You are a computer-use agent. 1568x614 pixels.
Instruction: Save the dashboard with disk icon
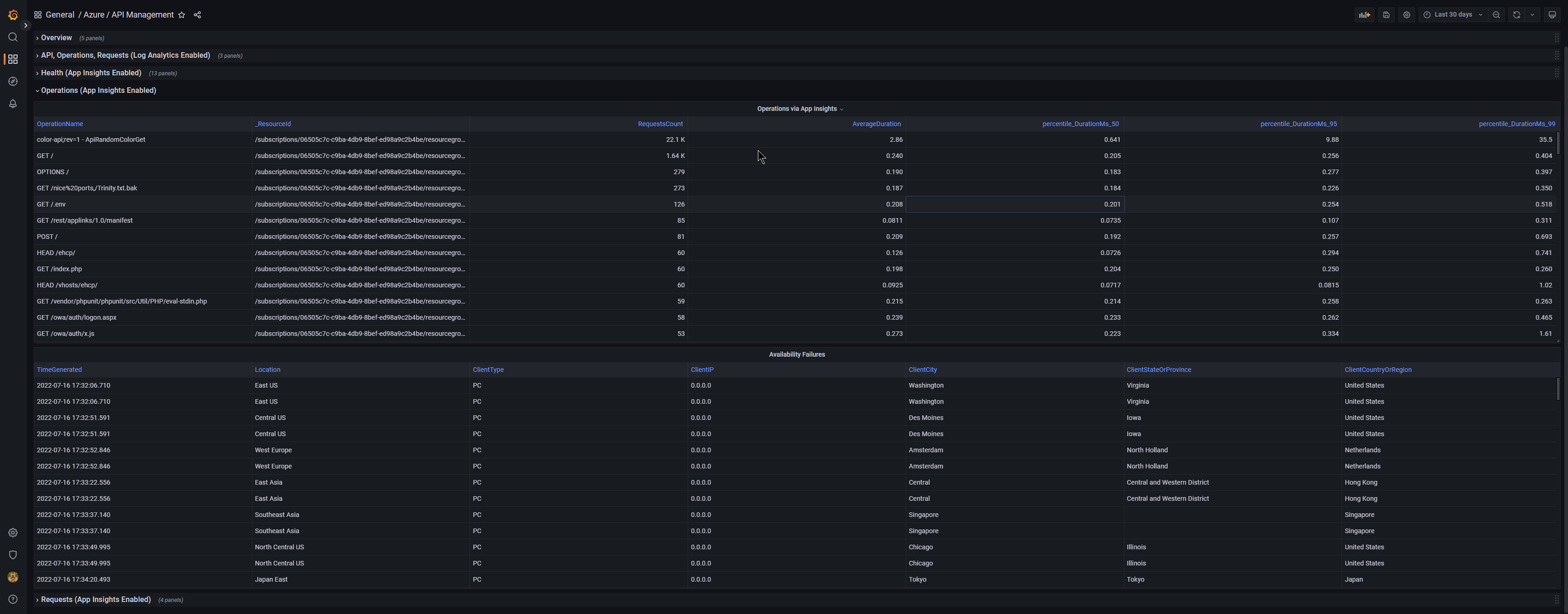click(1386, 15)
